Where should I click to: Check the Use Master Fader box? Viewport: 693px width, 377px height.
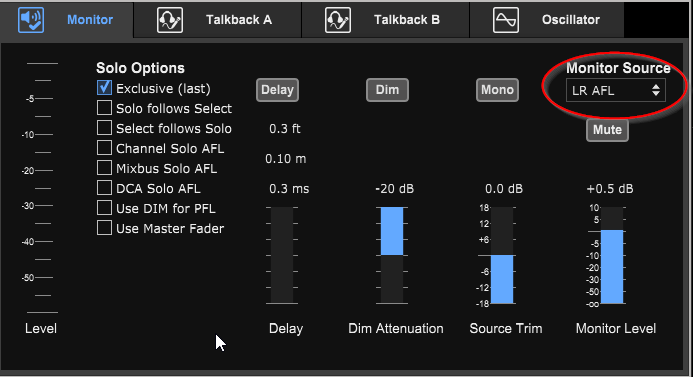tap(104, 228)
